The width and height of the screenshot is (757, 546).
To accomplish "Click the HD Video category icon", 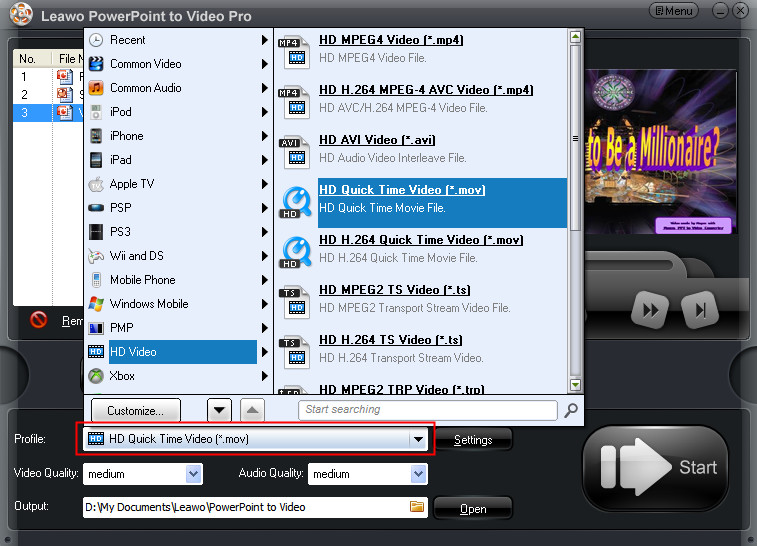I will click(x=96, y=351).
